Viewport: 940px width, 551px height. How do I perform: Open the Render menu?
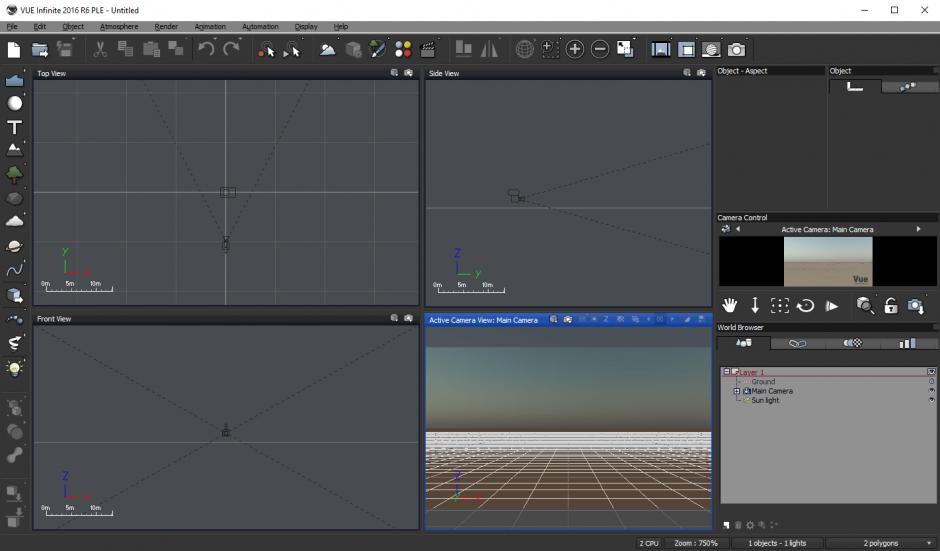click(166, 26)
